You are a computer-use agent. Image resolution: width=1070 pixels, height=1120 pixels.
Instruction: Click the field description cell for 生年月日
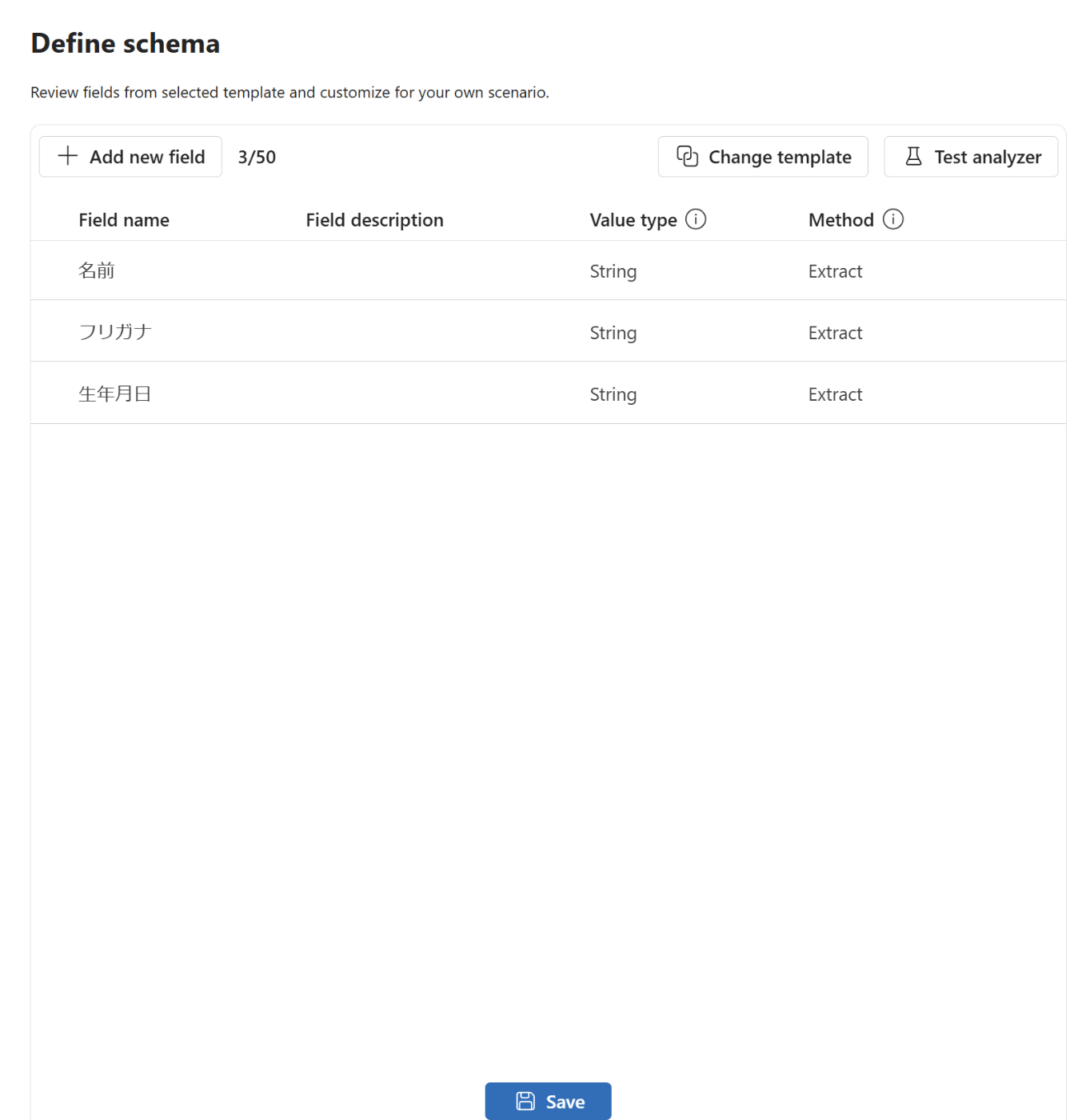tap(440, 394)
